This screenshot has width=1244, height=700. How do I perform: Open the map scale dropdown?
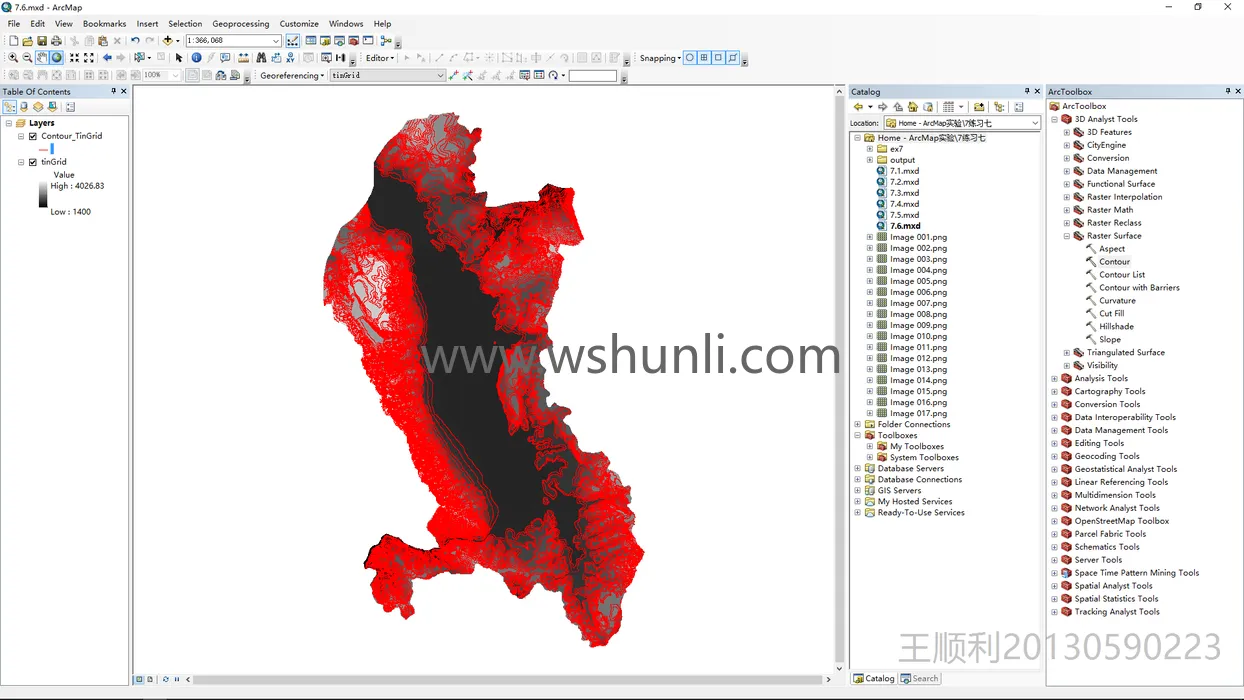pos(276,41)
